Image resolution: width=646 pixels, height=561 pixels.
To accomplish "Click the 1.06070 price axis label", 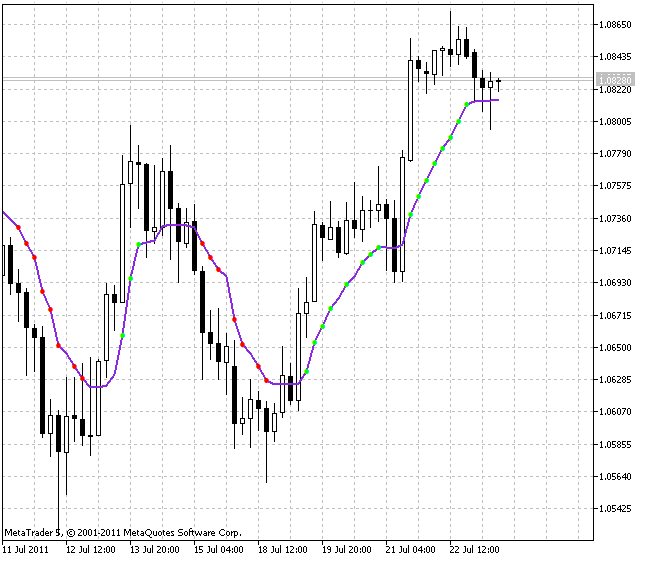I will tap(615, 411).
